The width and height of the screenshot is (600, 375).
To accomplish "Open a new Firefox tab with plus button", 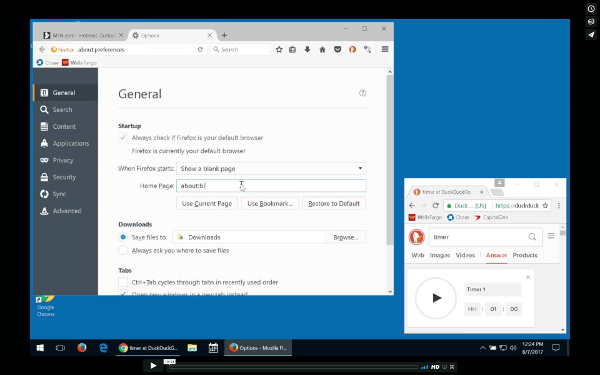I will [224, 35].
